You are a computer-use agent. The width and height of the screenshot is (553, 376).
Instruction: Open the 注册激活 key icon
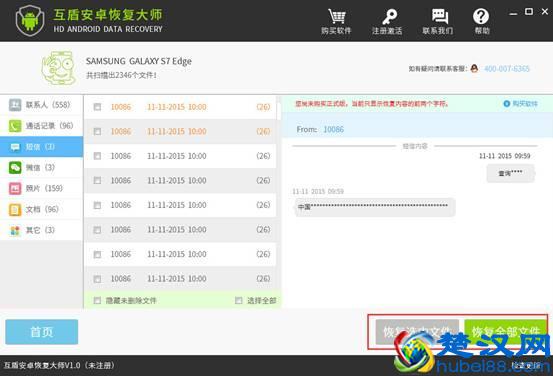coord(389,17)
